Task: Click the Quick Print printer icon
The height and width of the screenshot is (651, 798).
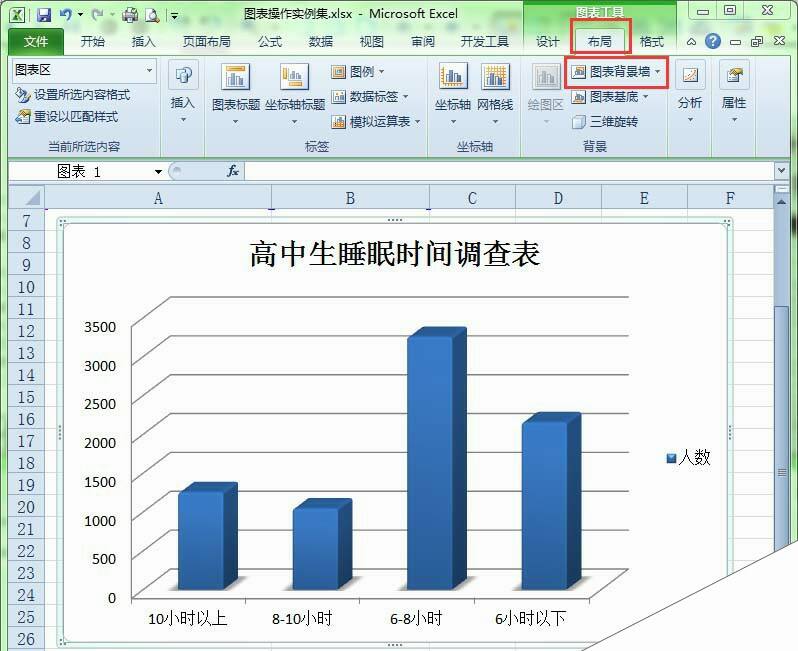Action: (x=130, y=15)
